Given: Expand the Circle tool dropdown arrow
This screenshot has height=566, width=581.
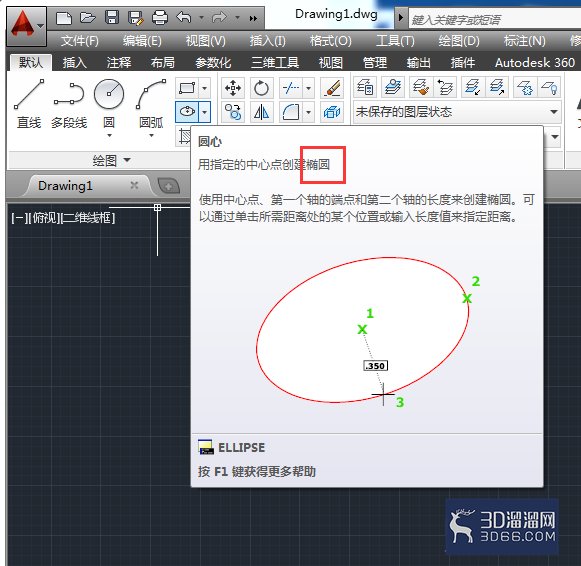Looking at the screenshot, I should (109, 136).
